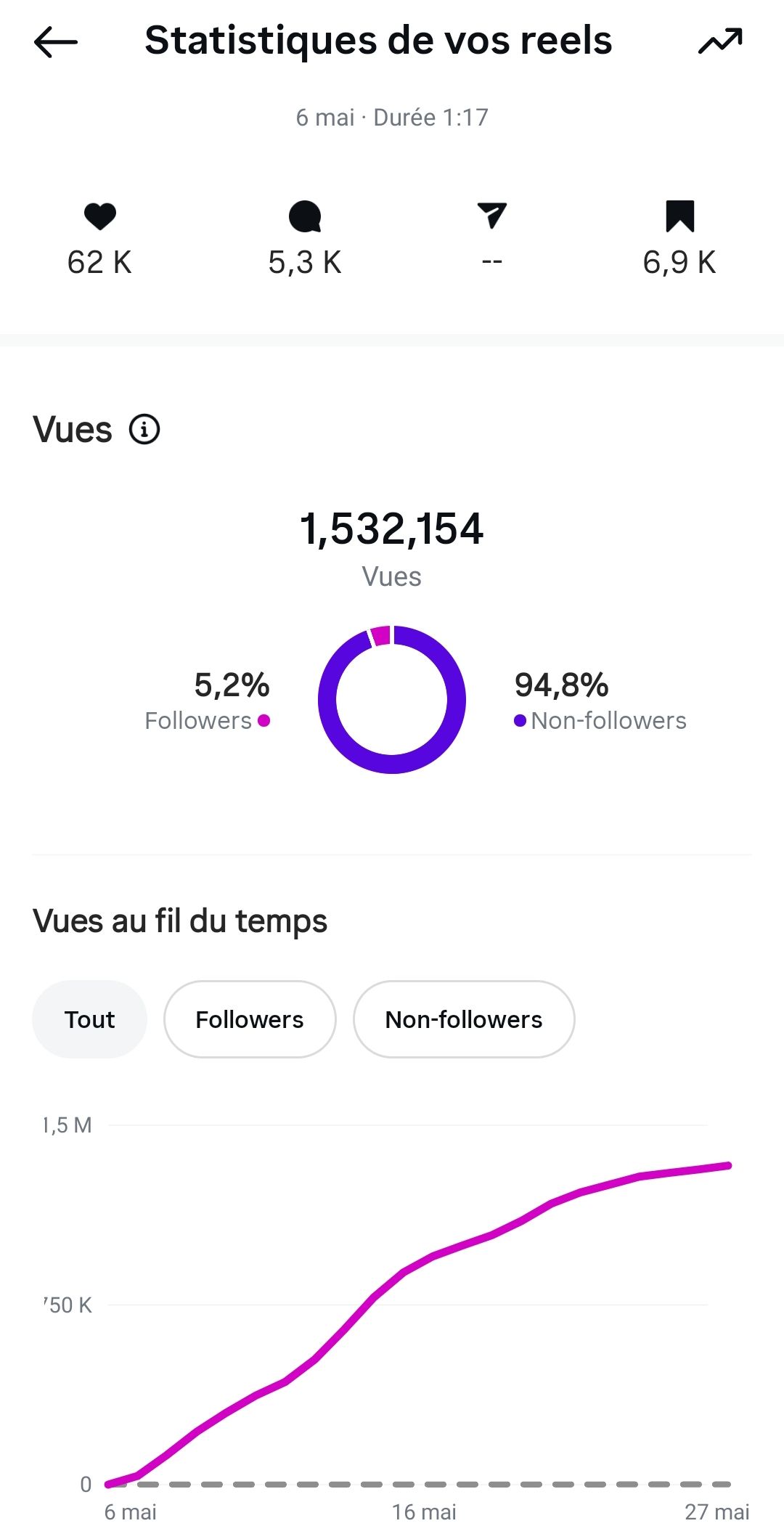Tap the back arrow icon
The image size is (784, 1534).
click(55, 41)
